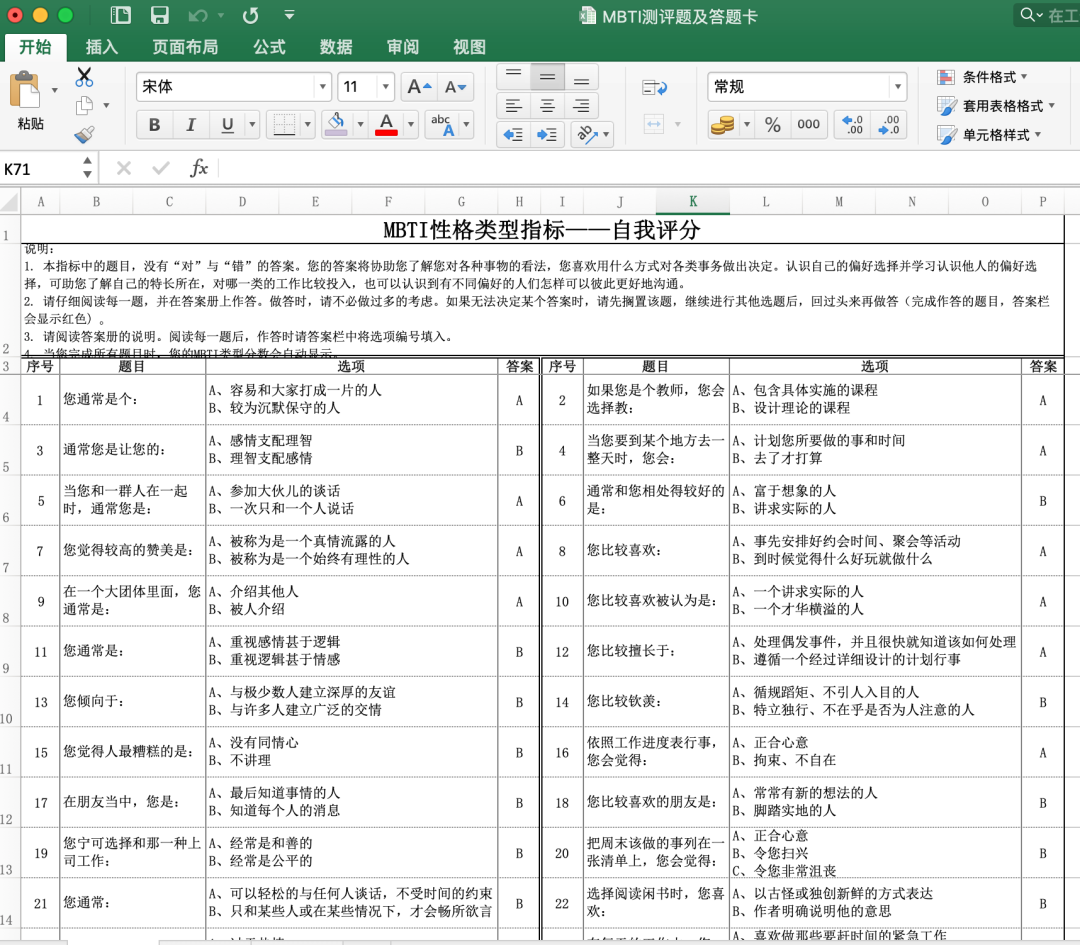Decrease font size with smaller A
The height and width of the screenshot is (945, 1080).
tap(455, 87)
